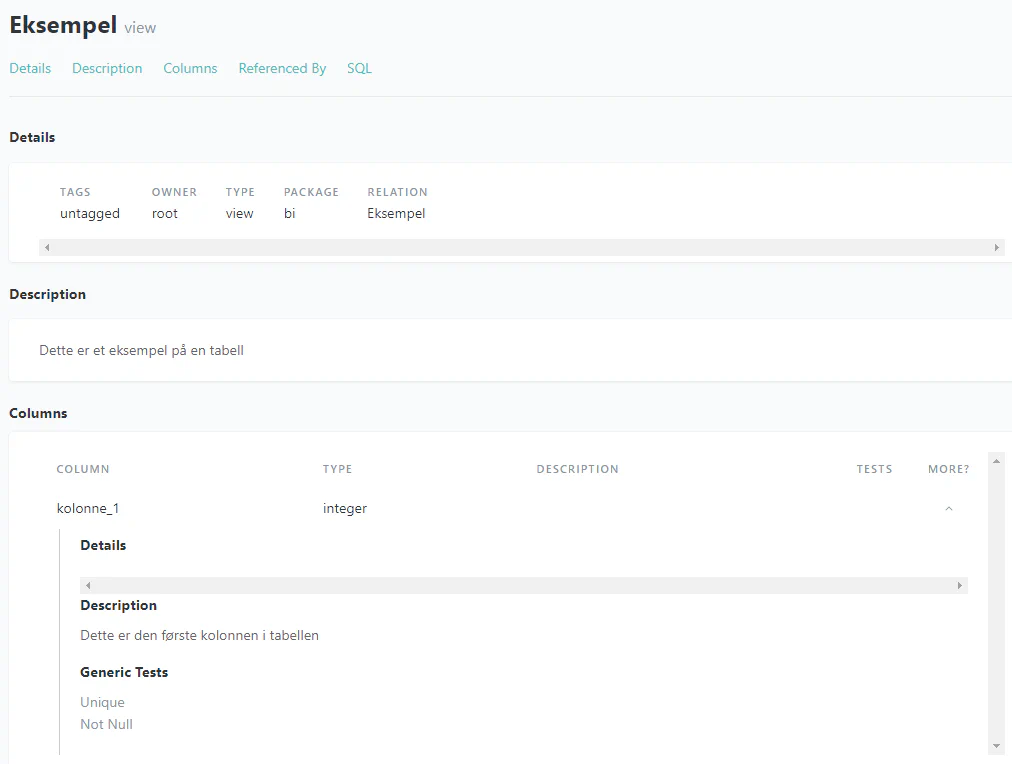Open the SQL tab link
Viewport: 1012px width, 764px height.
359,68
